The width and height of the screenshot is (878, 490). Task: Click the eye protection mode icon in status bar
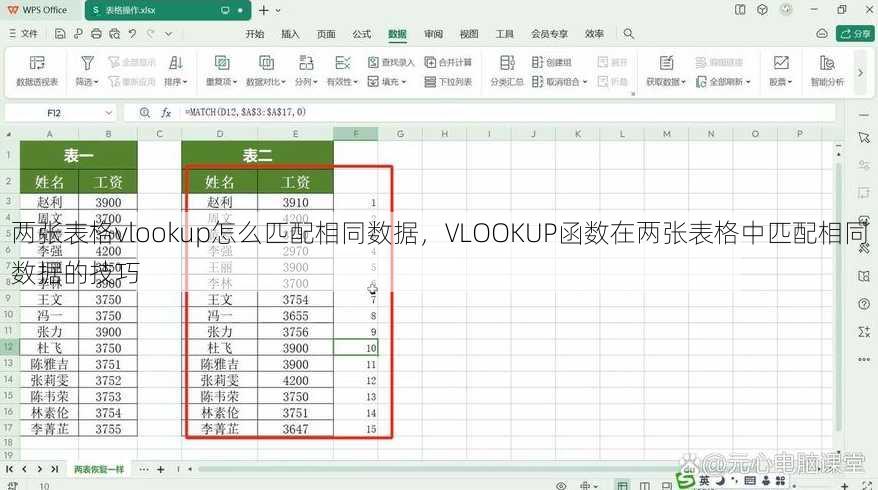coord(561,486)
